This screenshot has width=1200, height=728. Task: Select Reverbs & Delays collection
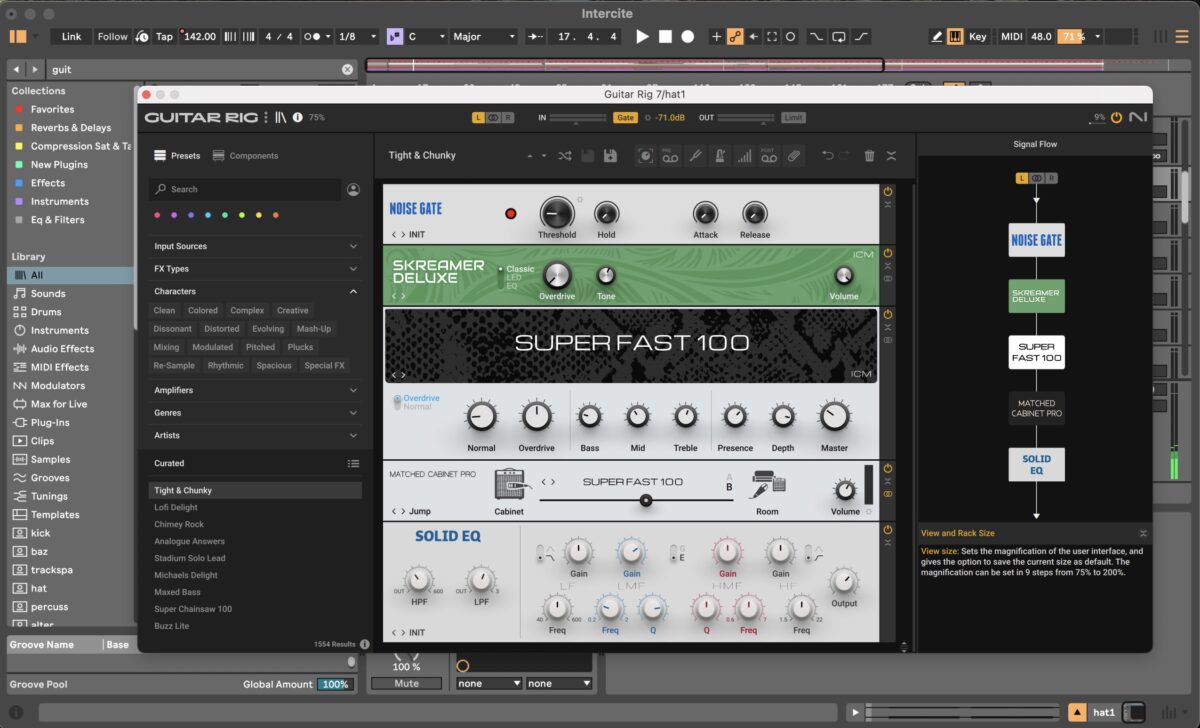click(x=71, y=128)
